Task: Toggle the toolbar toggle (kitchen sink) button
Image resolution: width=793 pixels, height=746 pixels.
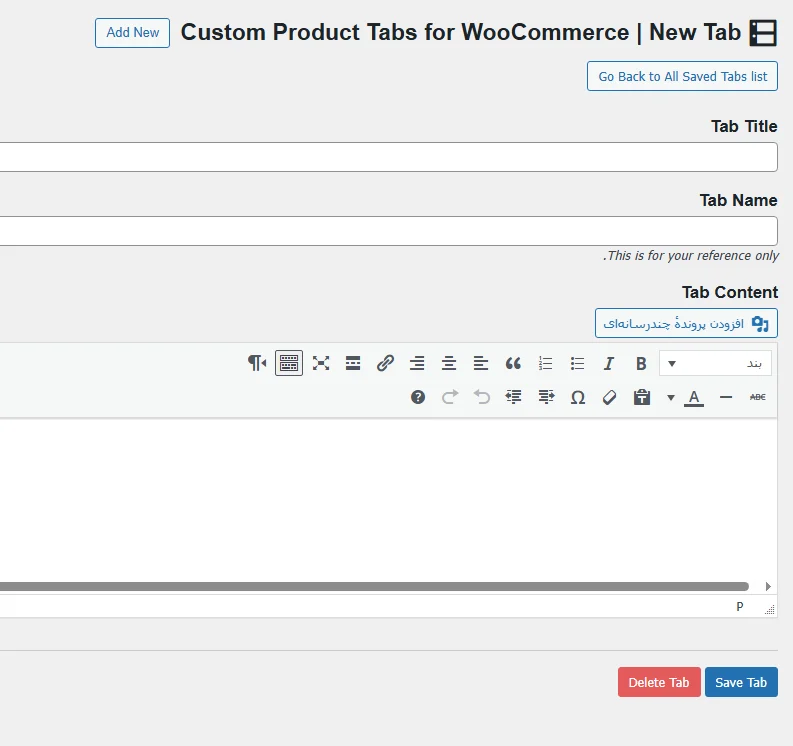Action: [x=289, y=363]
